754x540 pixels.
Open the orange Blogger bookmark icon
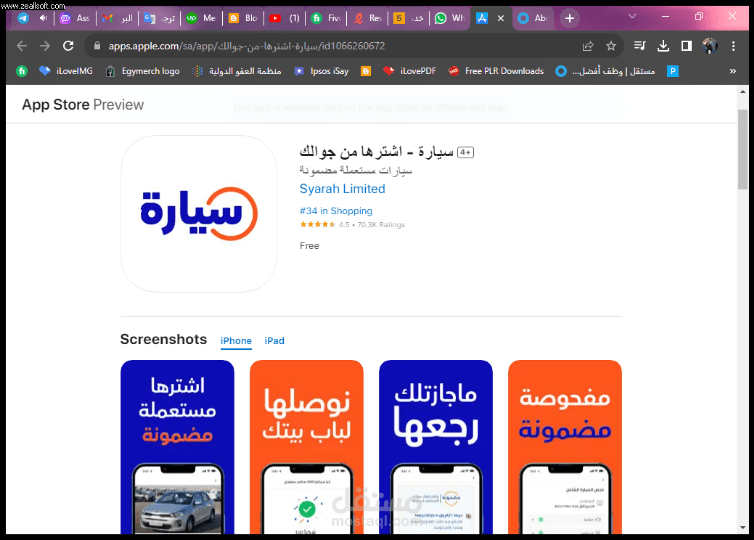[x=365, y=71]
